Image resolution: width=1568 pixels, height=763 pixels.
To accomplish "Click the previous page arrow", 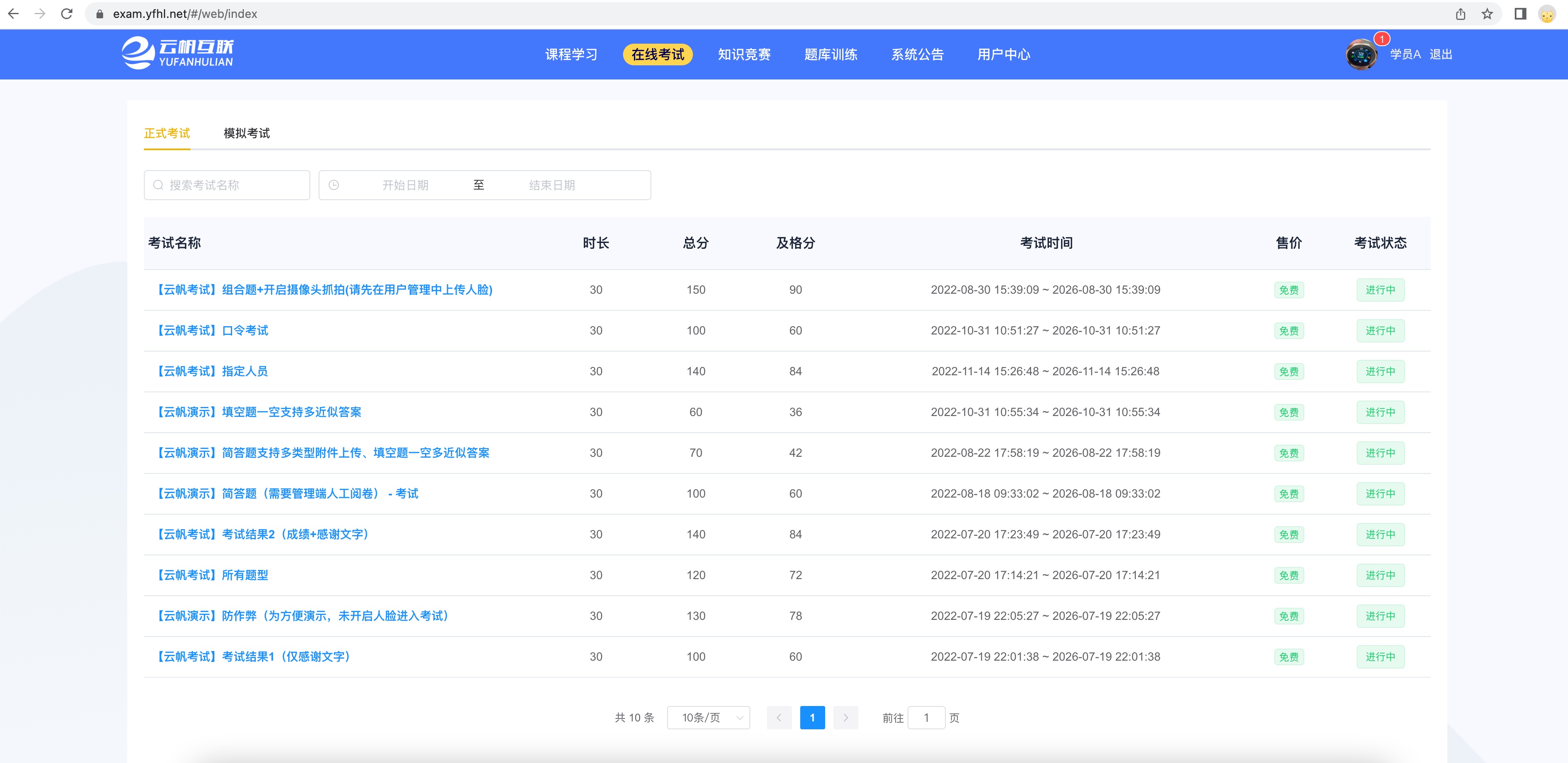I will point(779,718).
